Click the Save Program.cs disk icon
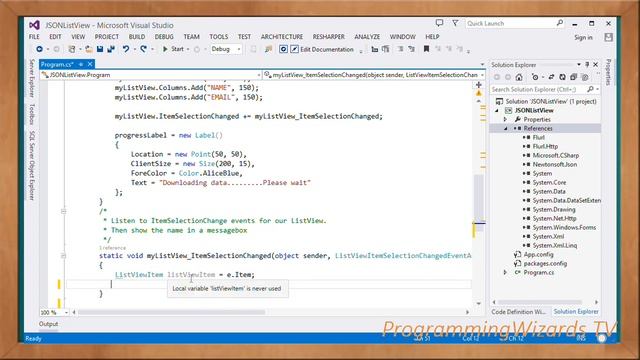This screenshot has width=640, height=360. (x=100, y=49)
